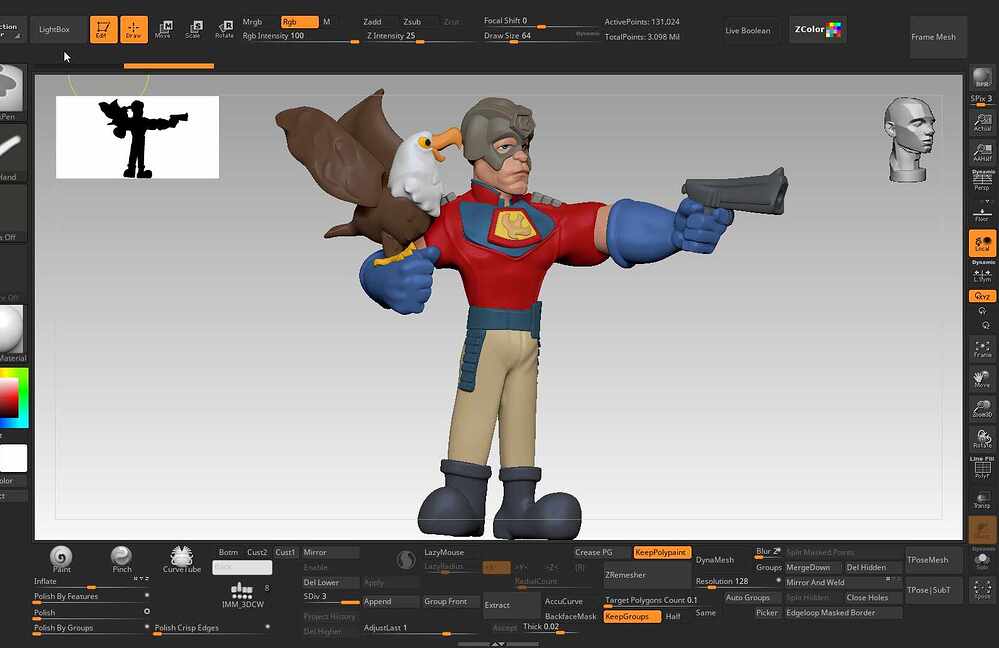This screenshot has width=999, height=648.
Task: Switch to the Botm tab
Action: [x=228, y=552]
